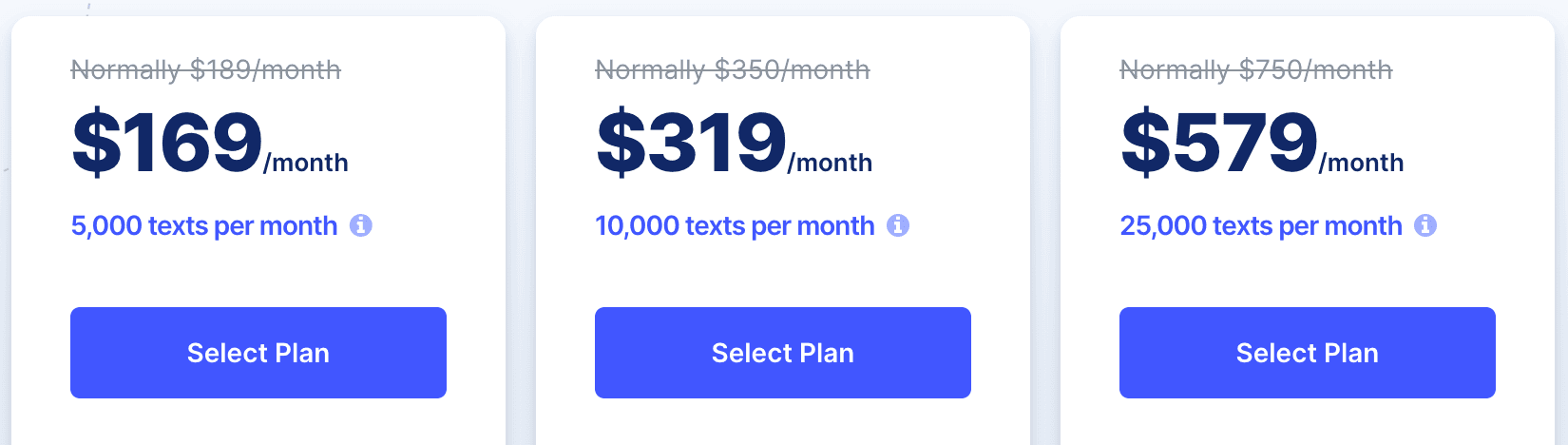Follow the 25,000 texts per month link

(1261, 226)
